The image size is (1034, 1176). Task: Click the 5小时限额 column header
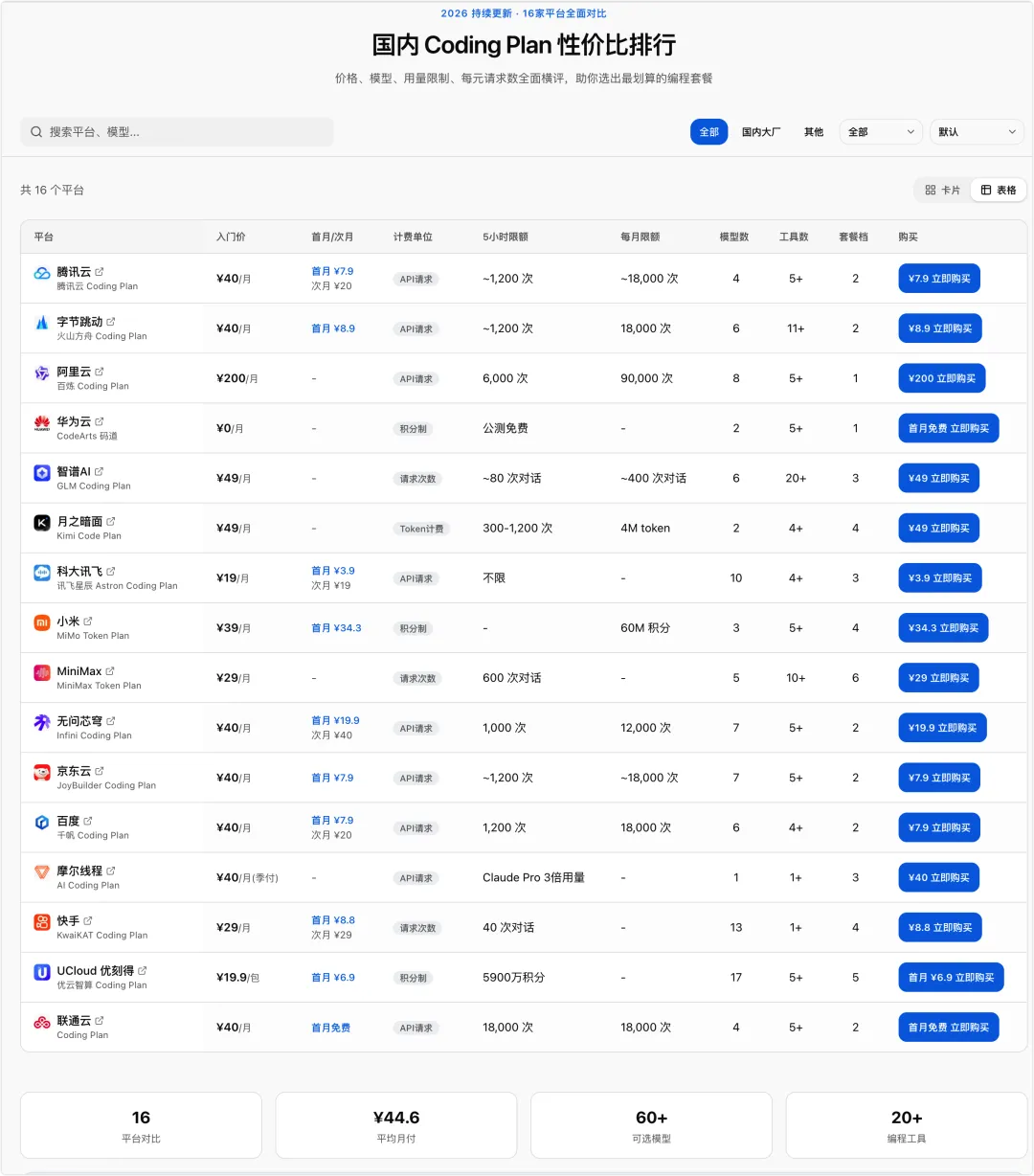click(x=506, y=237)
